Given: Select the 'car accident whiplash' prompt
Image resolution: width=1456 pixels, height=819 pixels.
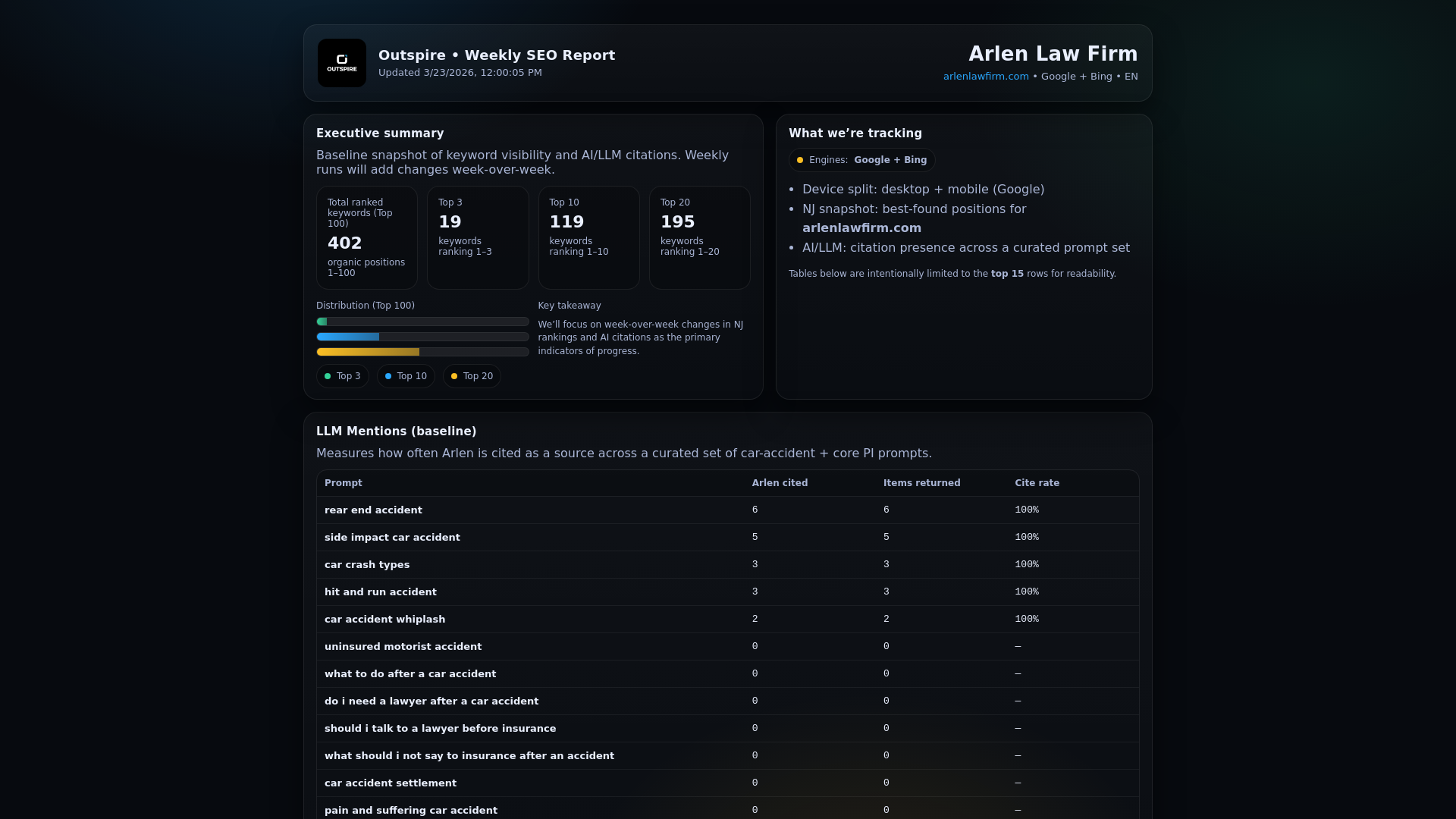Looking at the screenshot, I should (x=385, y=620).
